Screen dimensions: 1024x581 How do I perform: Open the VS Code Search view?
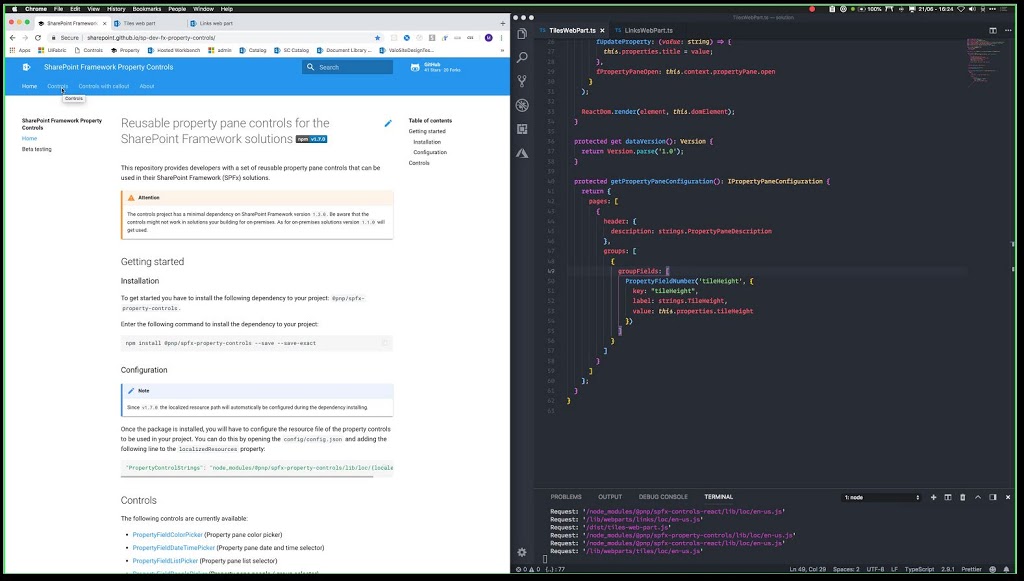(522, 57)
